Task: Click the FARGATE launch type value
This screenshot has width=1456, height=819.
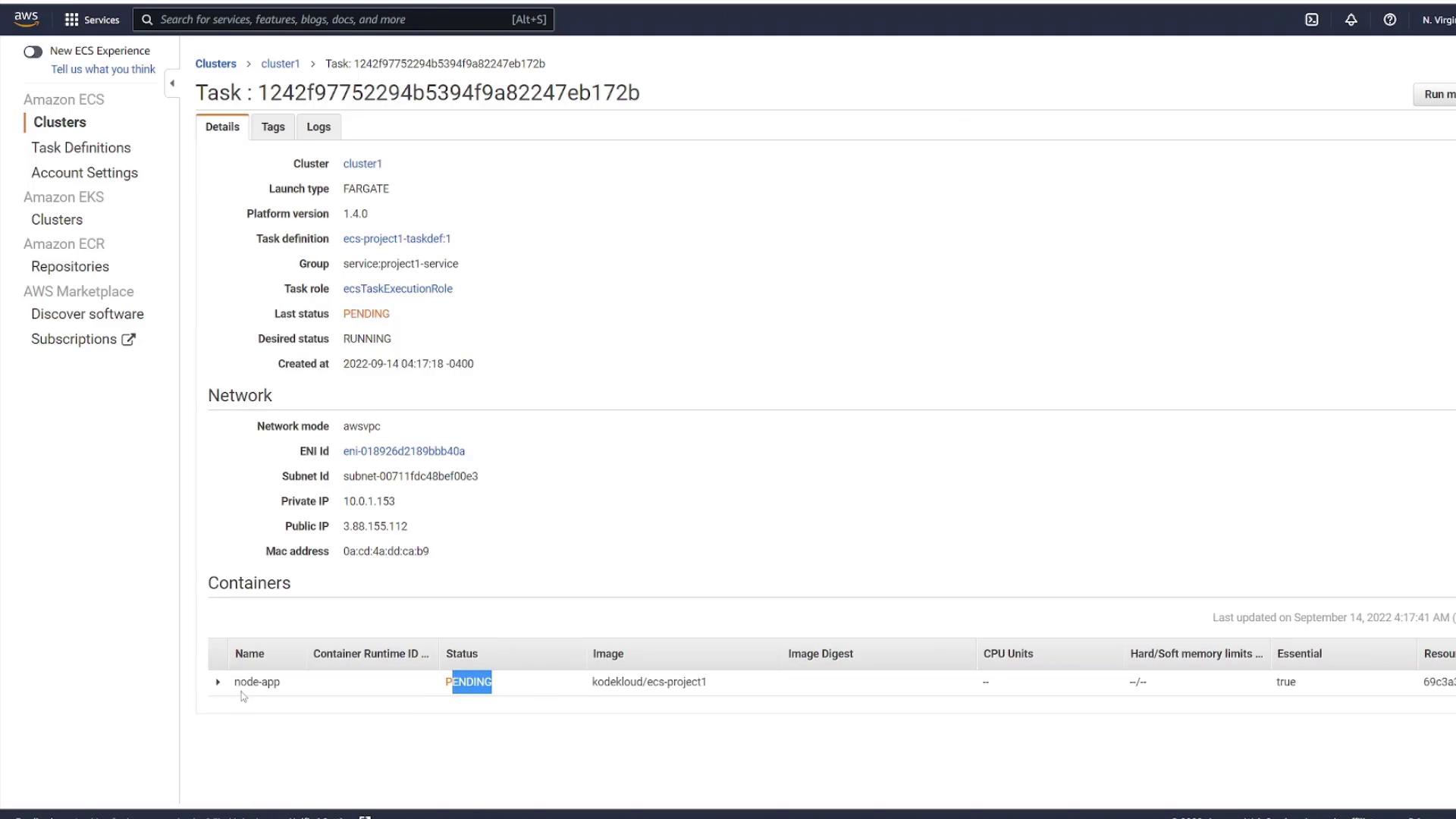Action: point(366,189)
